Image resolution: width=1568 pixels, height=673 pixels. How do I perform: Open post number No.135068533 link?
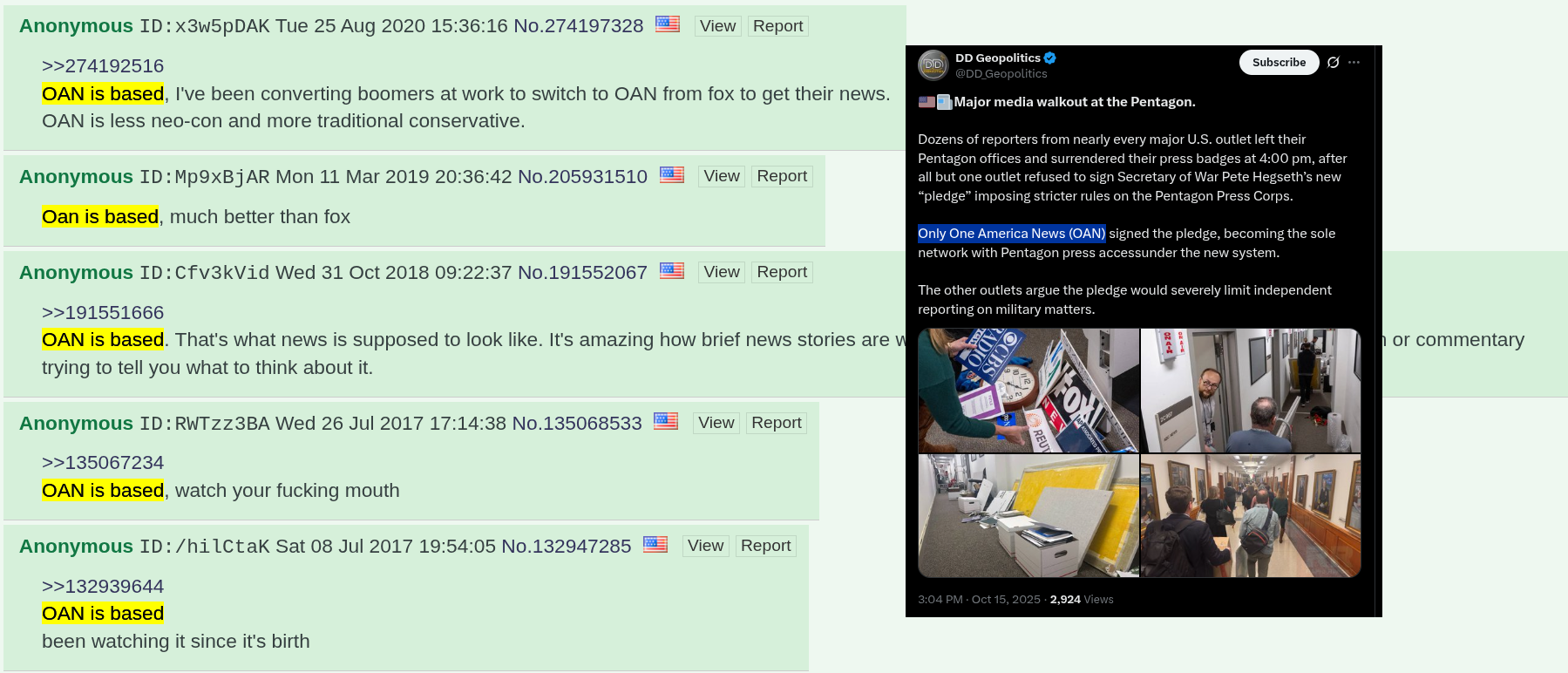pyautogui.click(x=577, y=423)
